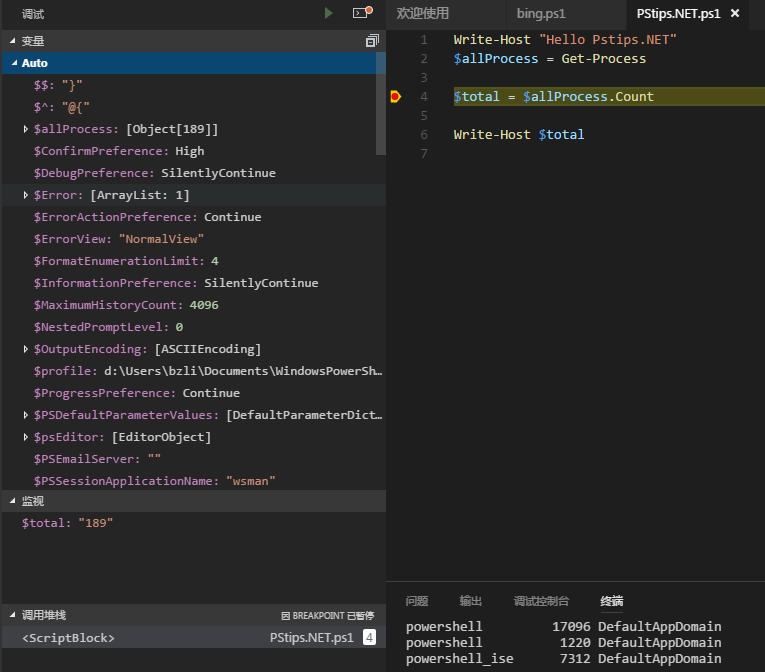This screenshot has height=672, width=765.
Task: Expand the $Error ArrayList entry
Action: pos(25,195)
